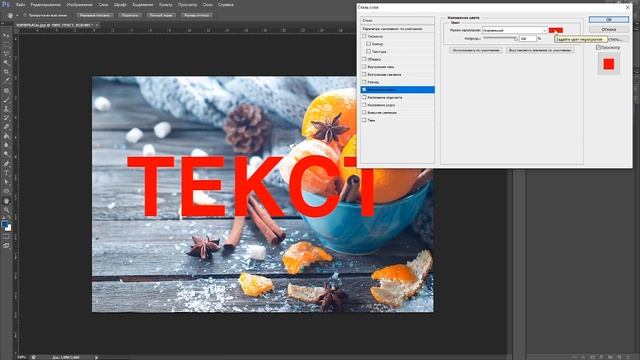Enable the Внутреннее свечение checkbox
The image size is (640, 360).
pos(364,74)
